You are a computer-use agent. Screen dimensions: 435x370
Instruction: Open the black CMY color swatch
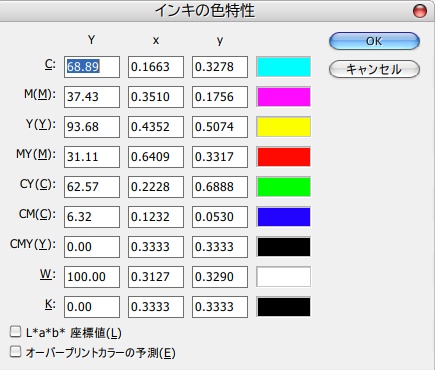pyautogui.click(x=284, y=247)
